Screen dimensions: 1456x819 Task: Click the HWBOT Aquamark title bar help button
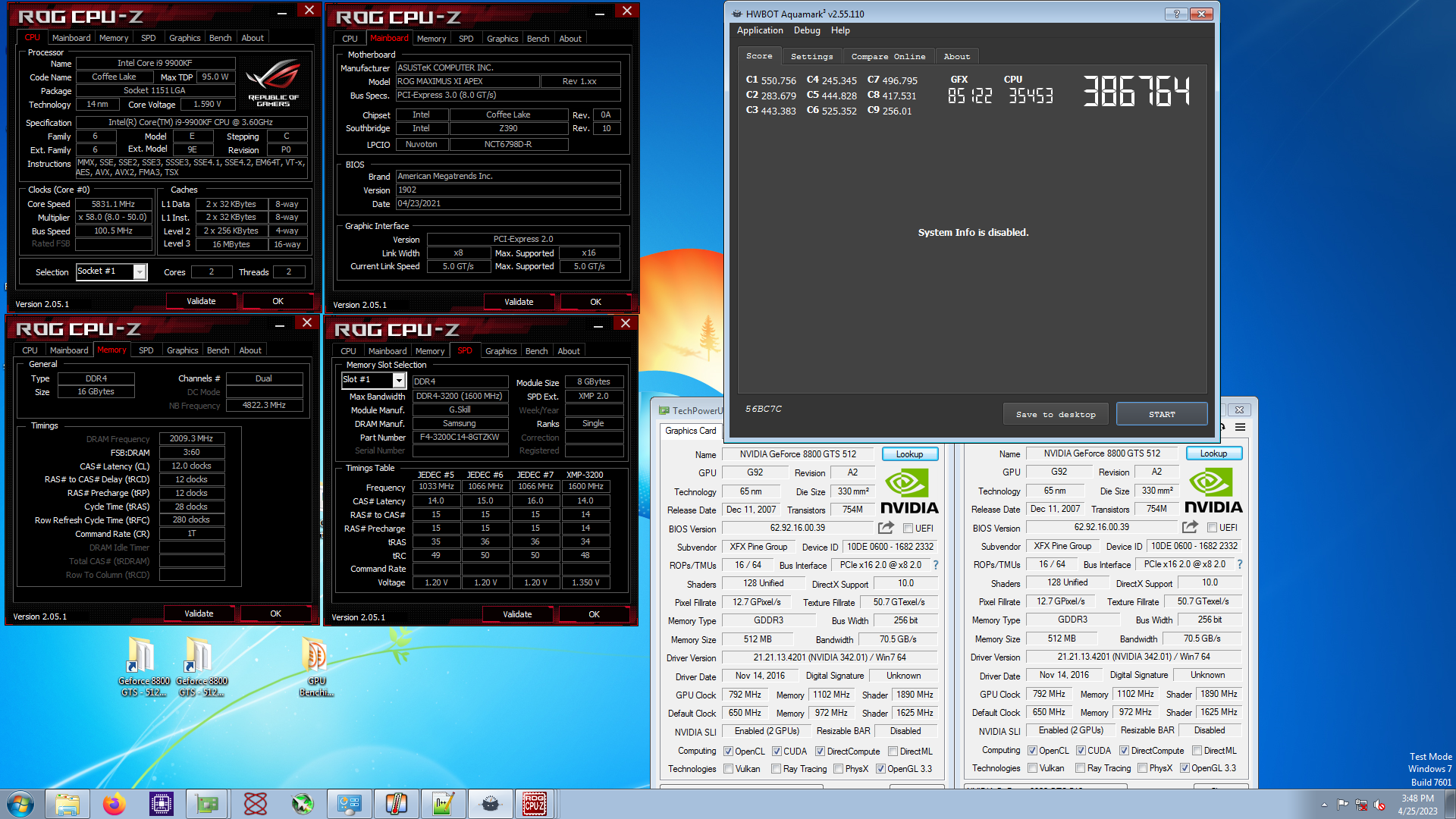(x=1175, y=14)
